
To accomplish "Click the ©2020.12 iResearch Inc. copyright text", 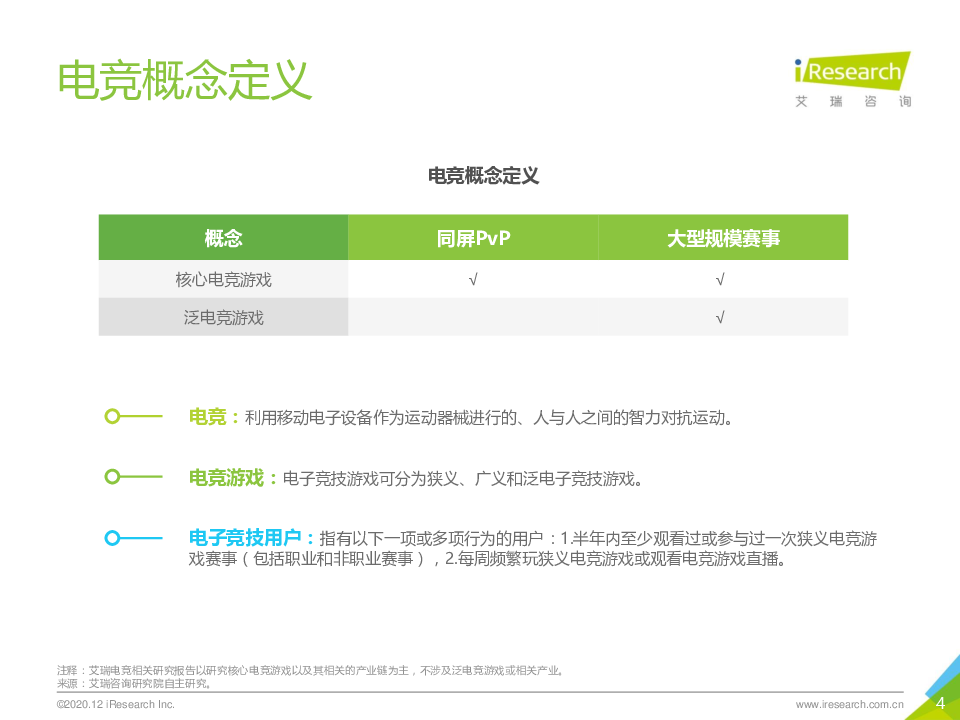I will [x=115, y=705].
